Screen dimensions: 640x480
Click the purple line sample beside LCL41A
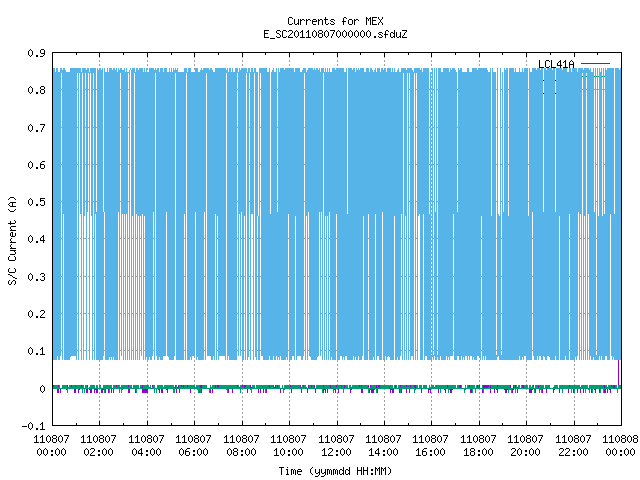tap(595, 64)
